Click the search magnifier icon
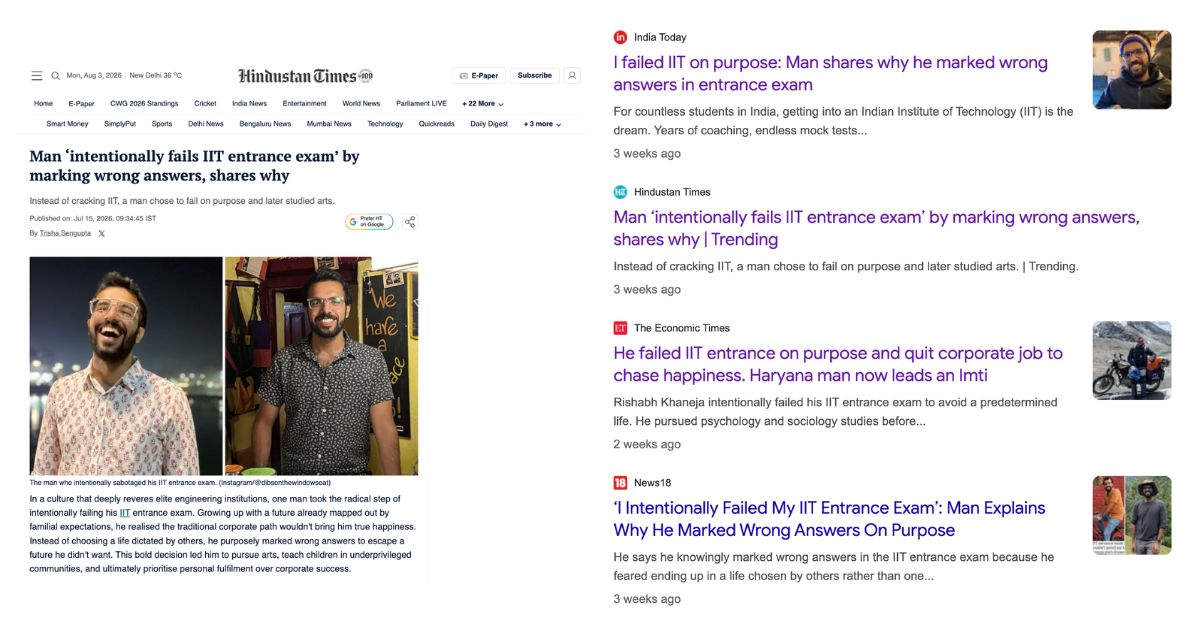Image resolution: width=1200 pixels, height=630 pixels. click(x=56, y=76)
